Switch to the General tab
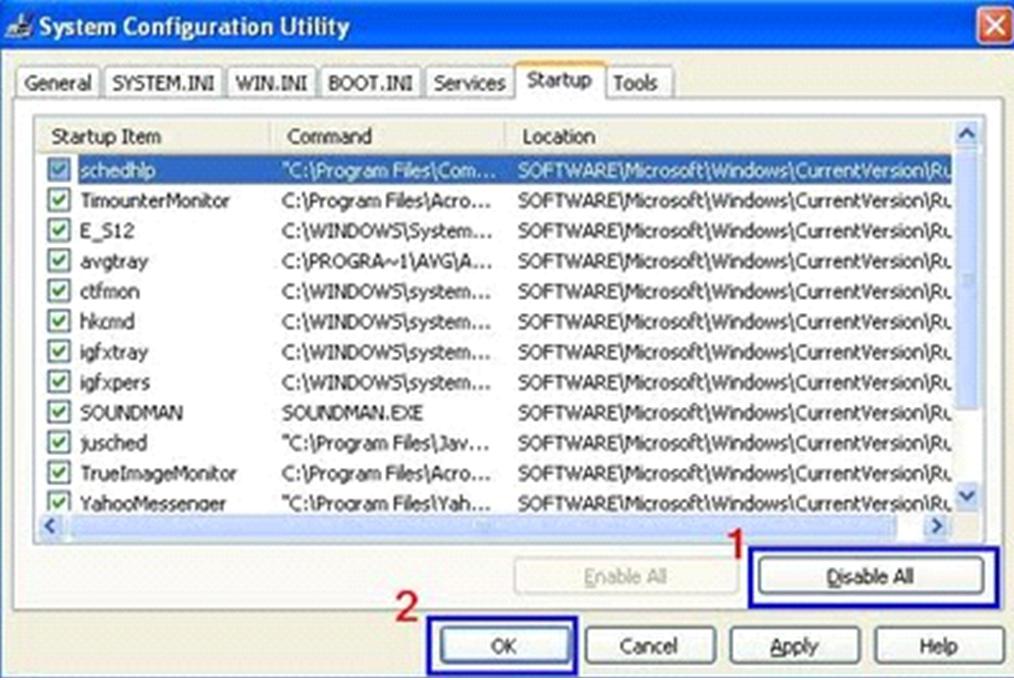Screen dimensions: 1014x680 [58, 83]
